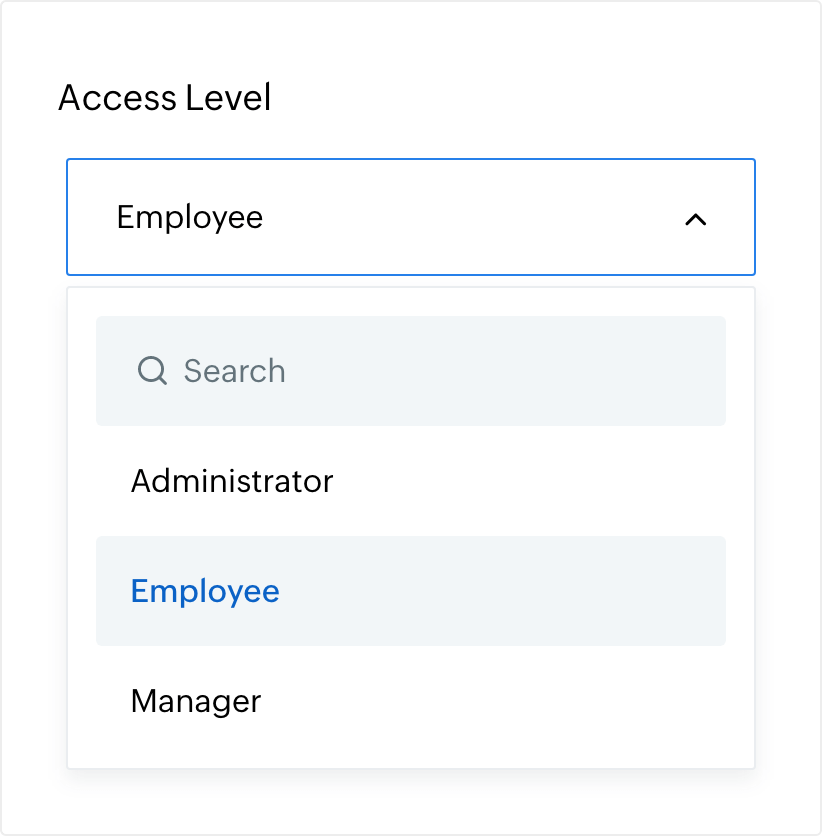Click the selected Employee value in combo box
Viewport: 822px width, 836px height.
(190, 217)
